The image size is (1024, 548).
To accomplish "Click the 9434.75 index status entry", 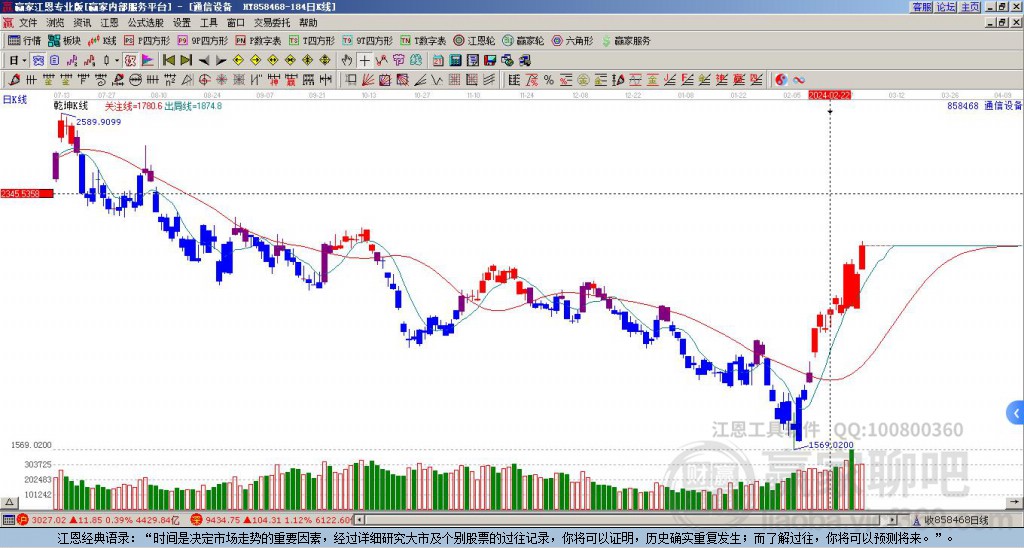I will (x=272, y=520).
